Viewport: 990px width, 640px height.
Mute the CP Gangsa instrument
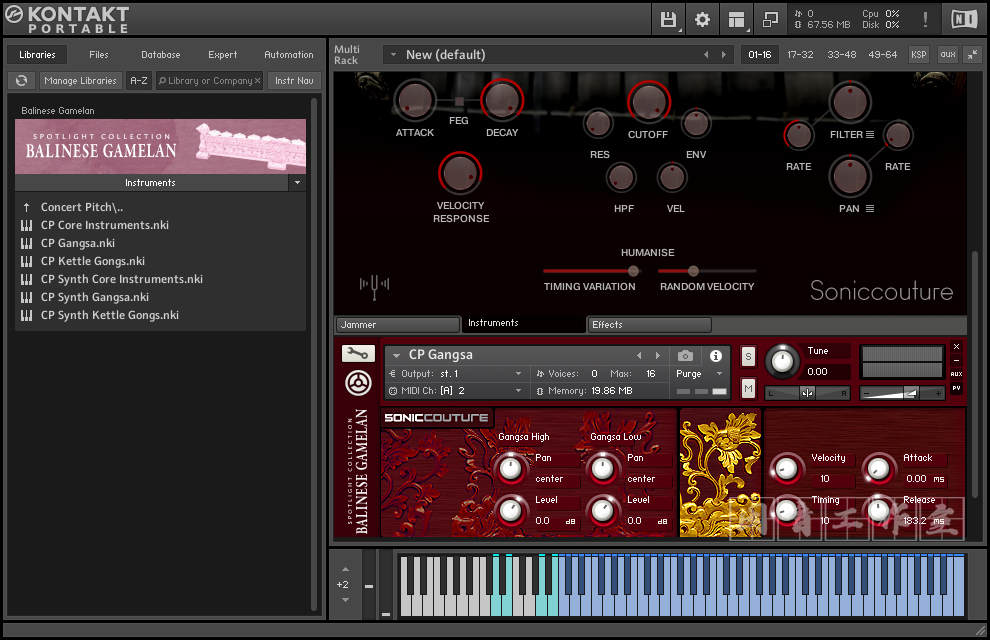[748, 388]
